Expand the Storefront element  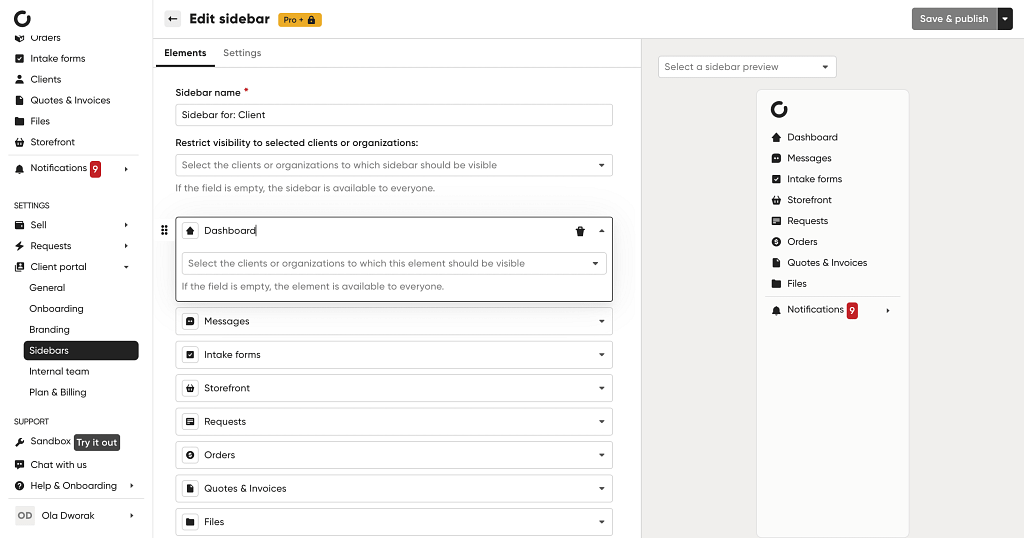pyautogui.click(x=601, y=388)
